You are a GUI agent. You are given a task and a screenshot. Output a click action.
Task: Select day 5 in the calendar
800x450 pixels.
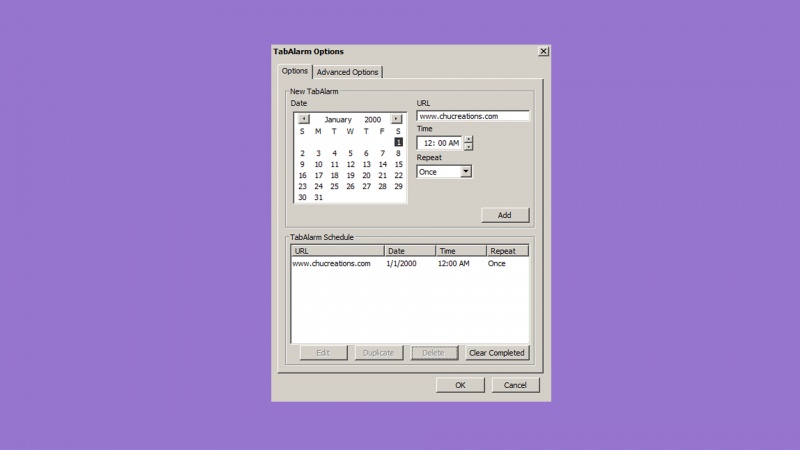351,153
